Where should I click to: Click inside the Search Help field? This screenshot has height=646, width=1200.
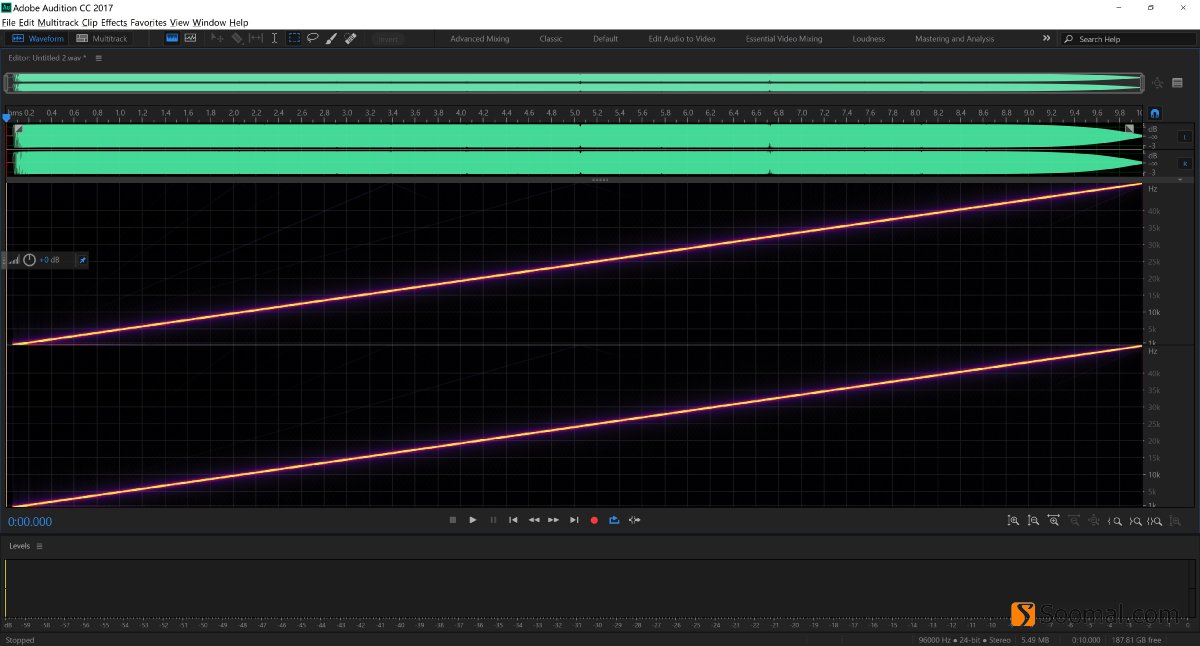pyautogui.click(x=1120, y=38)
